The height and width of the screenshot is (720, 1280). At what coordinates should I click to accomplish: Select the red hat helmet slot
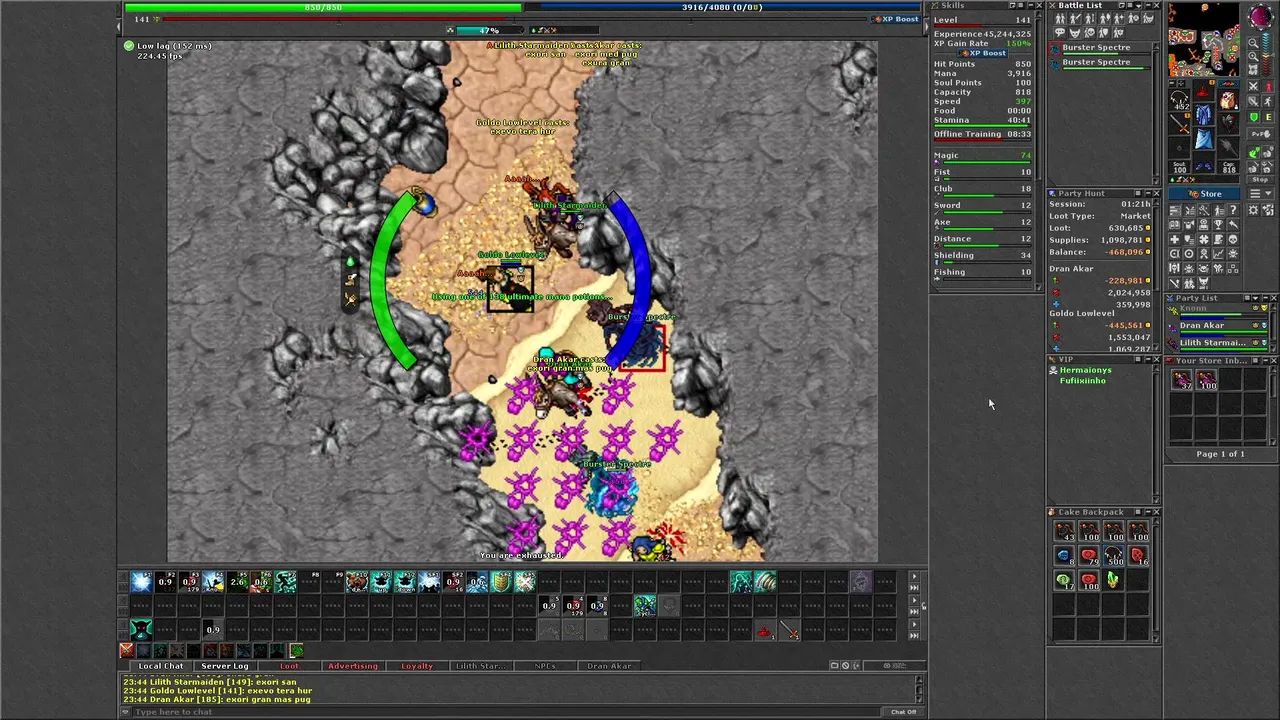point(1203,89)
